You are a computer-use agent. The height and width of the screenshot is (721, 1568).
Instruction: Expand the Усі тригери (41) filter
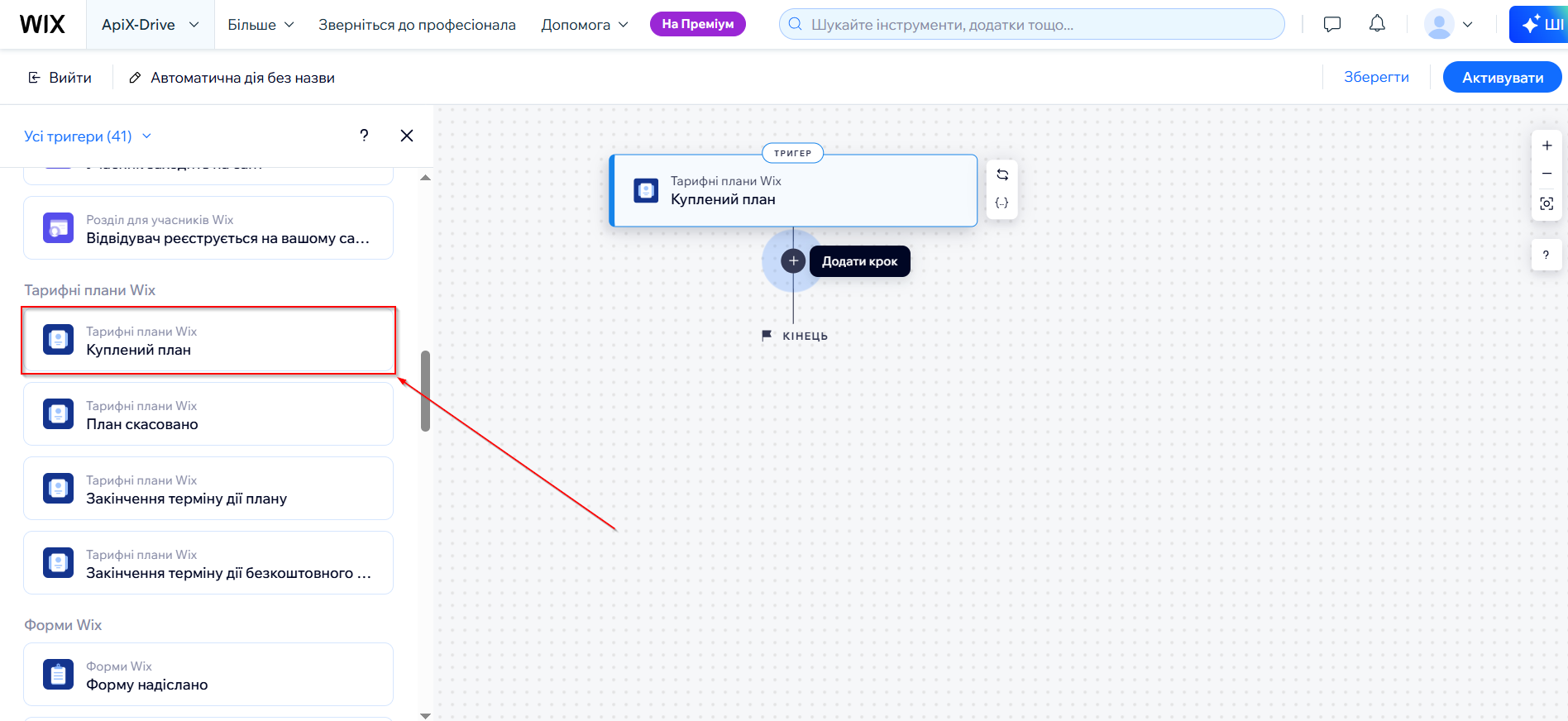point(88,136)
